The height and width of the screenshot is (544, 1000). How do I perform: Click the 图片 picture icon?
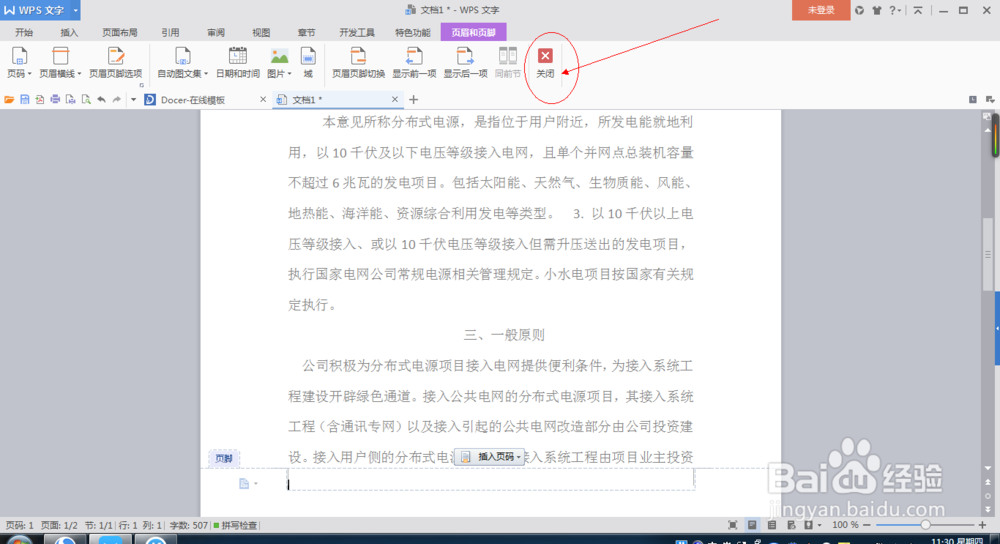pos(279,56)
